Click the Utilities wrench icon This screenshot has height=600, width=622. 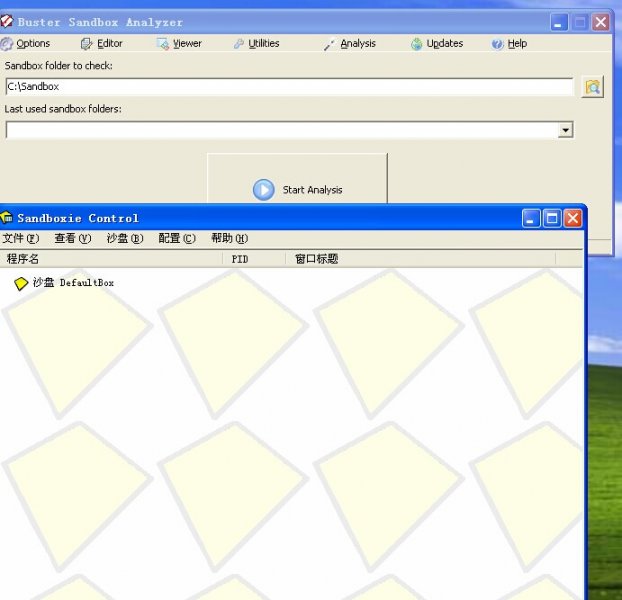[x=238, y=44]
